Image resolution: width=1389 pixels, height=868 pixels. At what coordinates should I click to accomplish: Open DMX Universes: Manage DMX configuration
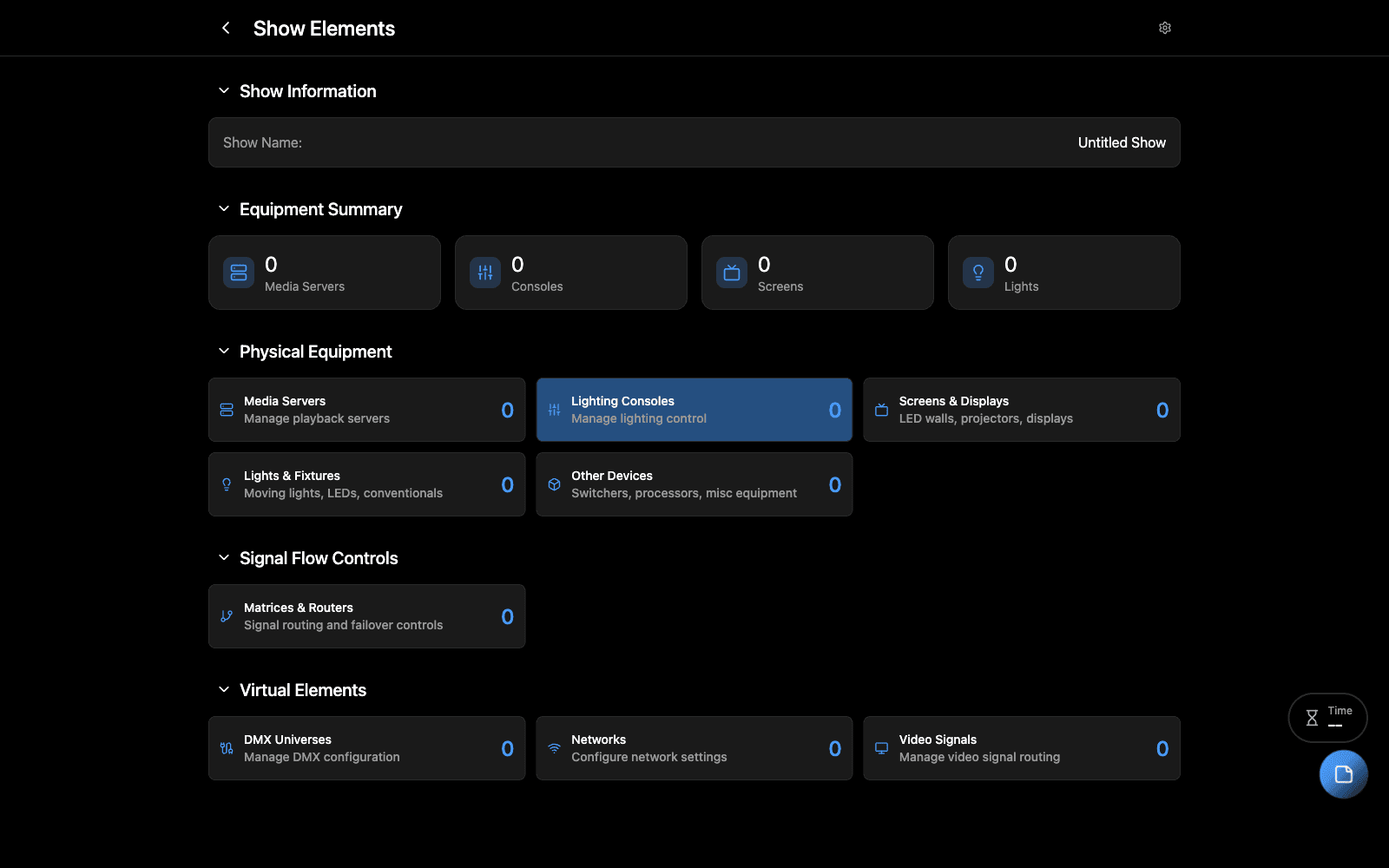(366, 748)
